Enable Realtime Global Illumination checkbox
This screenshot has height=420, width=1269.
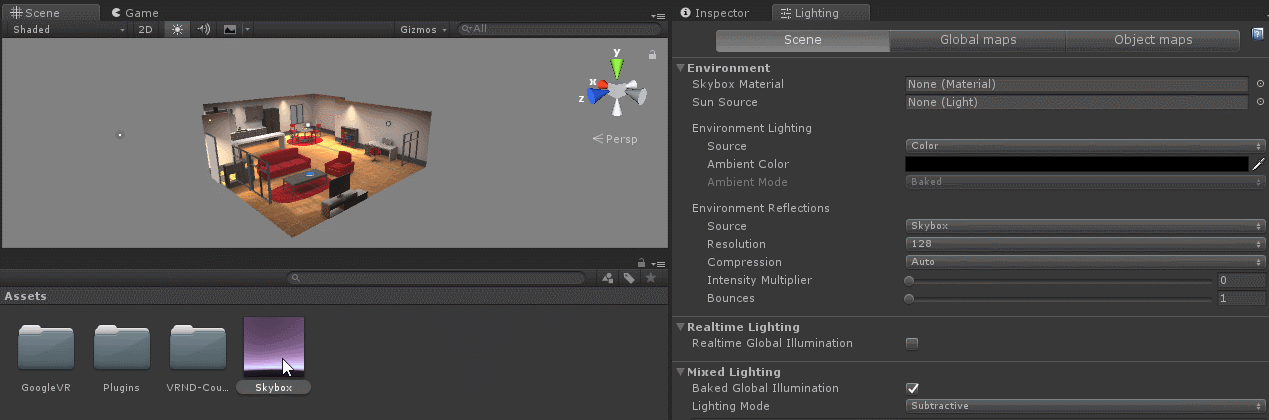pyautogui.click(x=911, y=344)
